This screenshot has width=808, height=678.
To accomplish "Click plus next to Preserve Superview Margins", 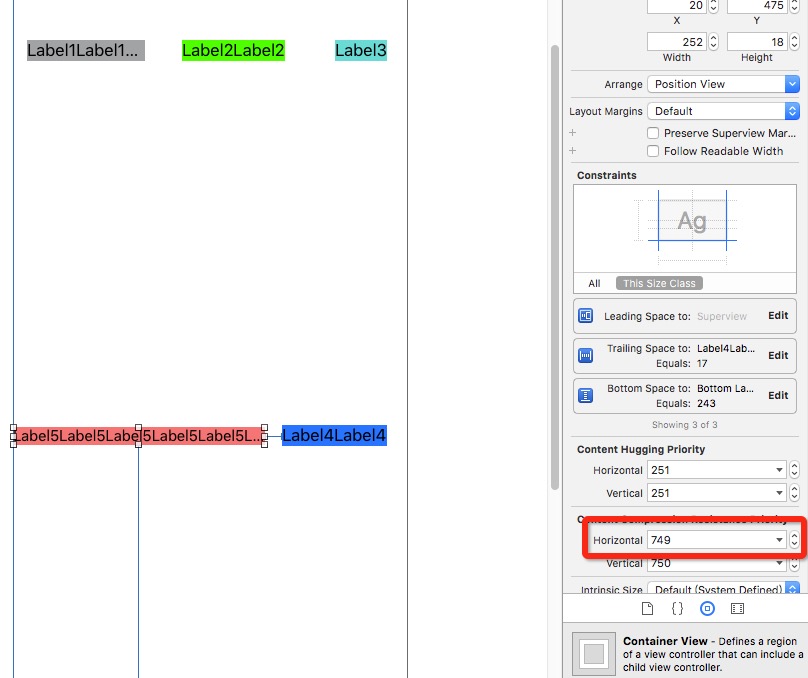I will pyautogui.click(x=573, y=133).
